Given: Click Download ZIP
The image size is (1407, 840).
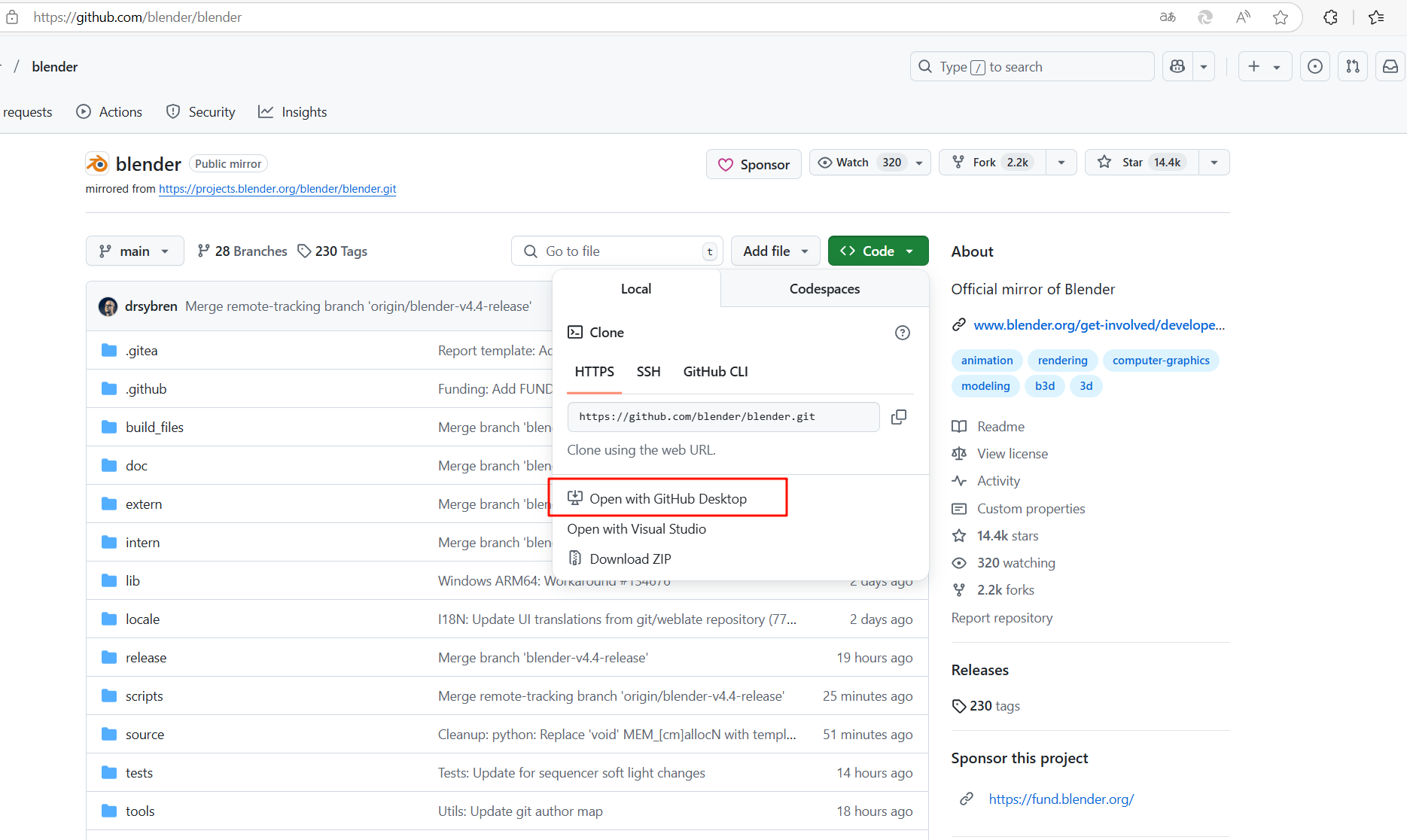Looking at the screenshot, I should click(619, 559).
